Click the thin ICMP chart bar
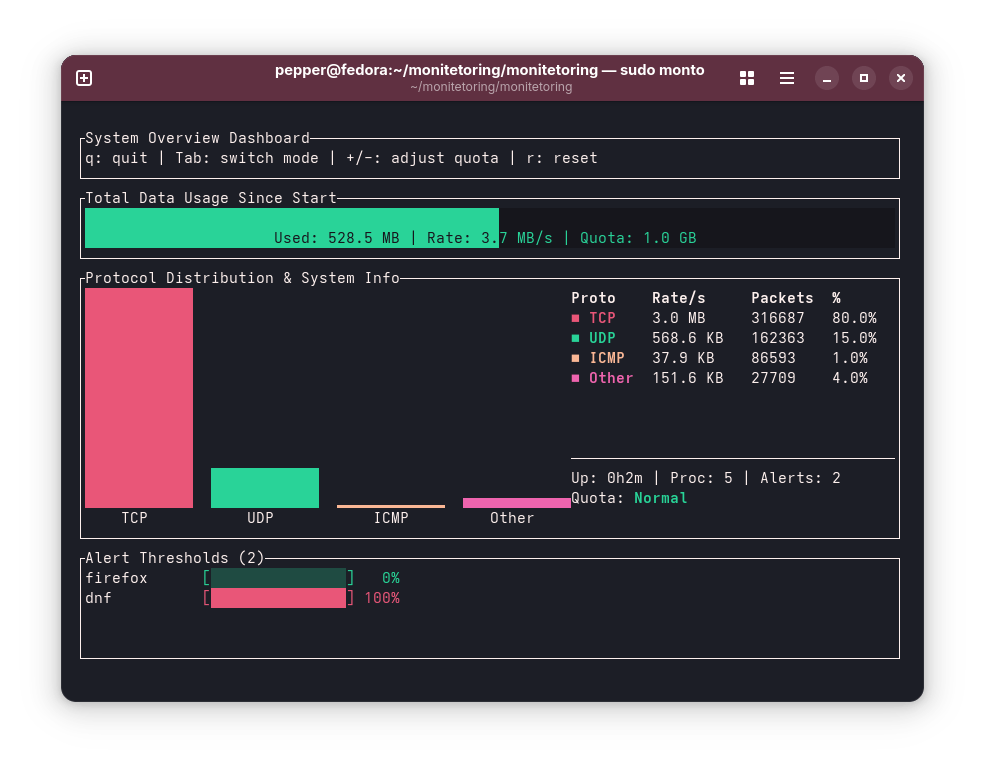985x769 pixels. [391, 506]
